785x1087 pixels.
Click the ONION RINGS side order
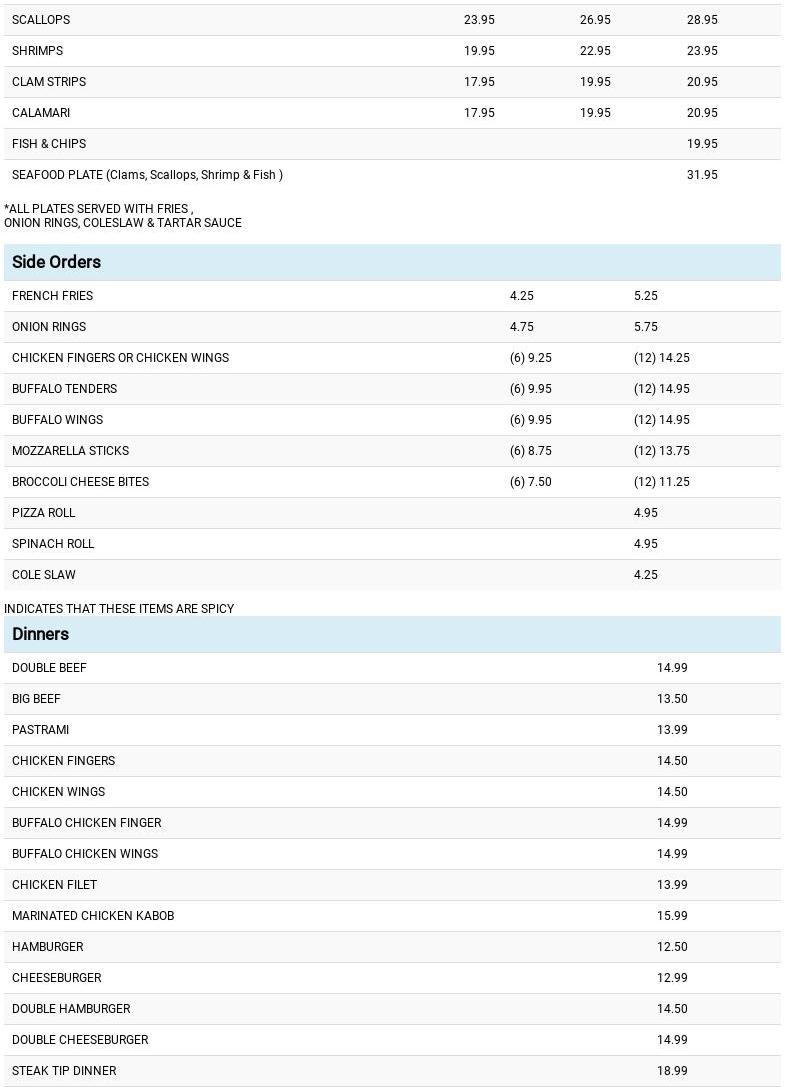coord(49,327)
